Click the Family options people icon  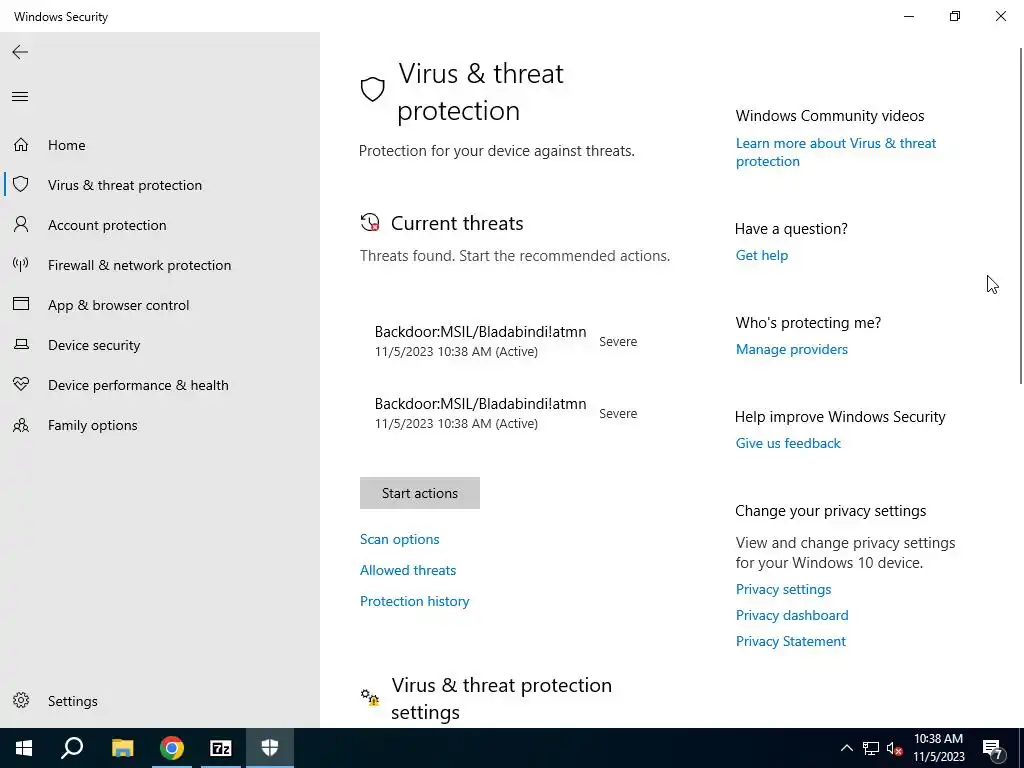point(21,425)
